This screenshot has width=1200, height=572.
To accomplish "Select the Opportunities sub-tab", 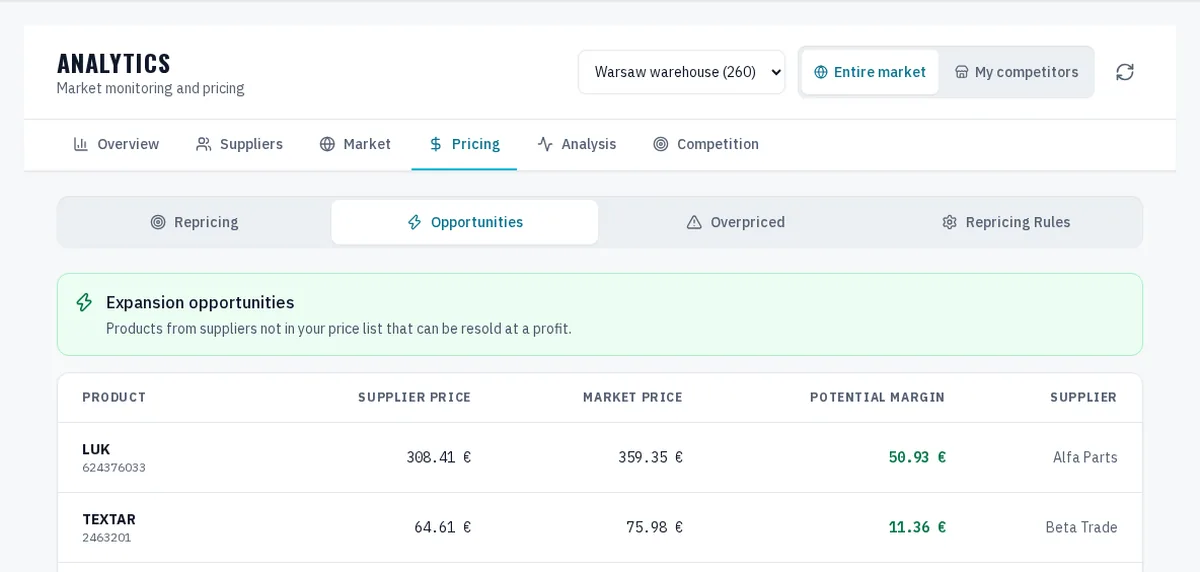I will pyautogui.click(x=465, y=222).
